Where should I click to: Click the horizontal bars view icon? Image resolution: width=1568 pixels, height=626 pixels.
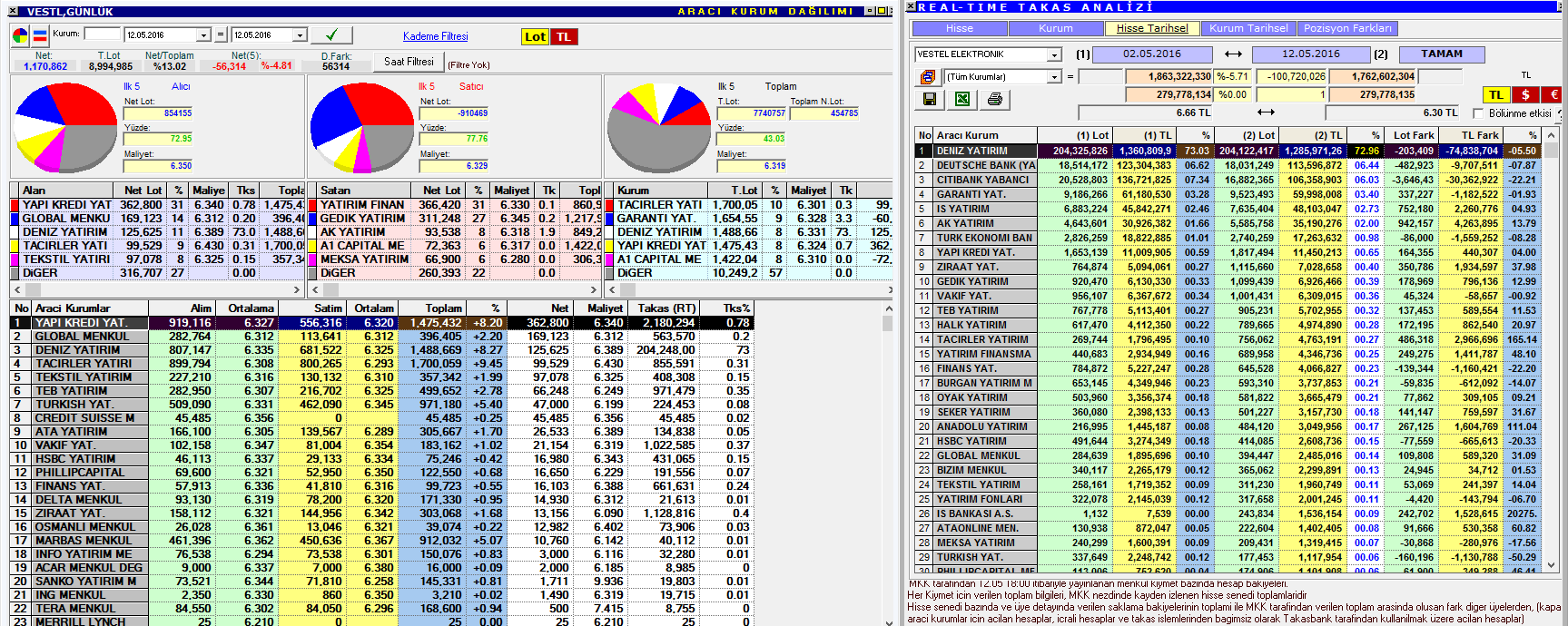[x=40, y=36]
